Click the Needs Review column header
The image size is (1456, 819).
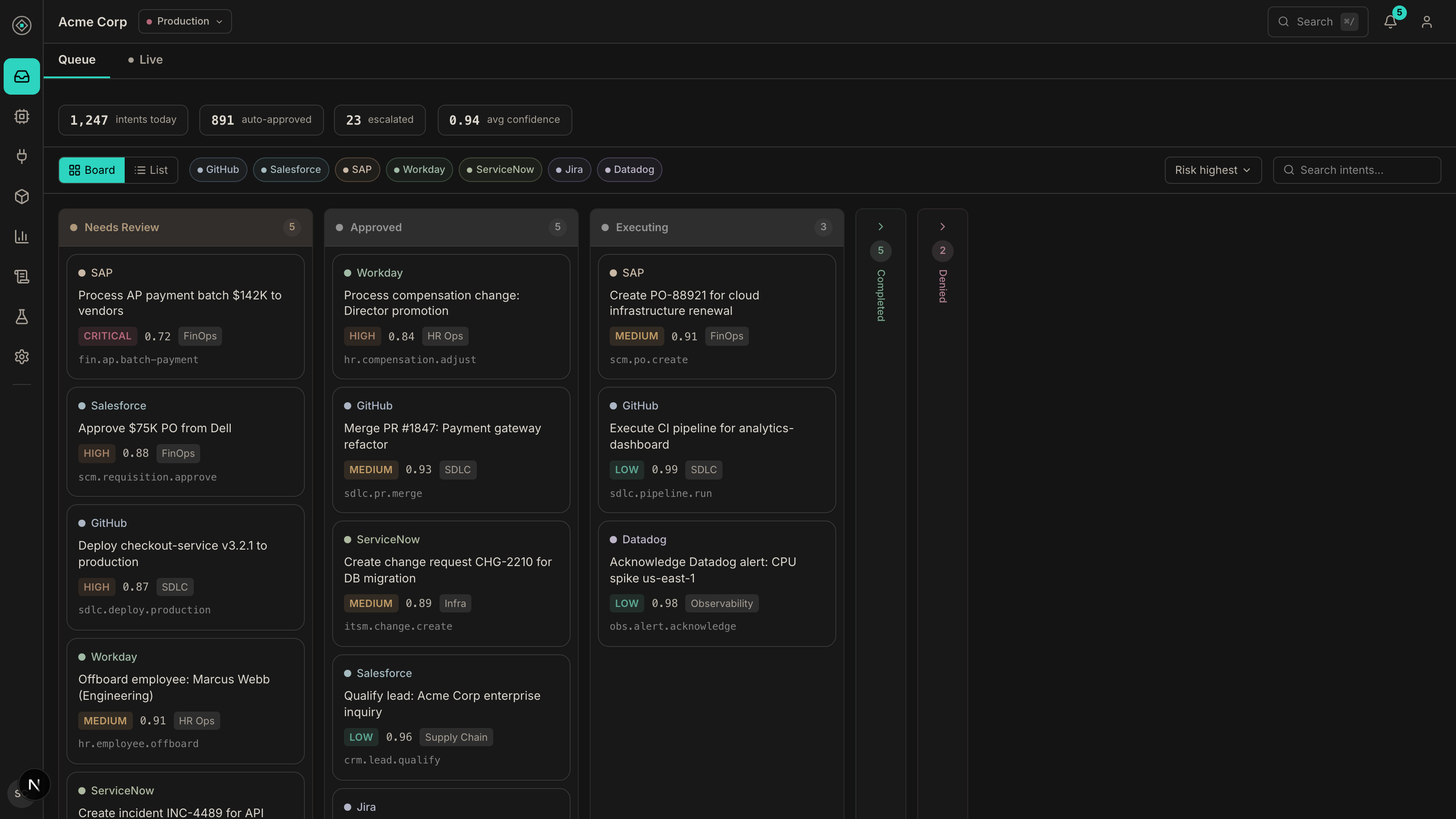click(185, 227)
